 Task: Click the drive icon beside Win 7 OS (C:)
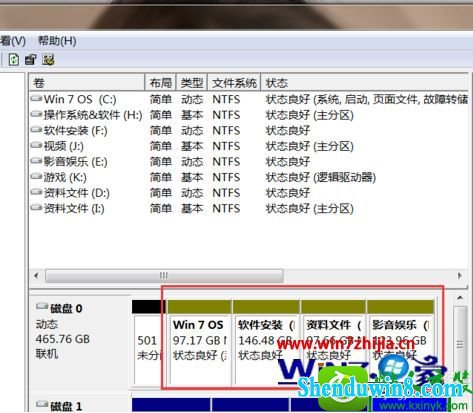coord(36,99)
